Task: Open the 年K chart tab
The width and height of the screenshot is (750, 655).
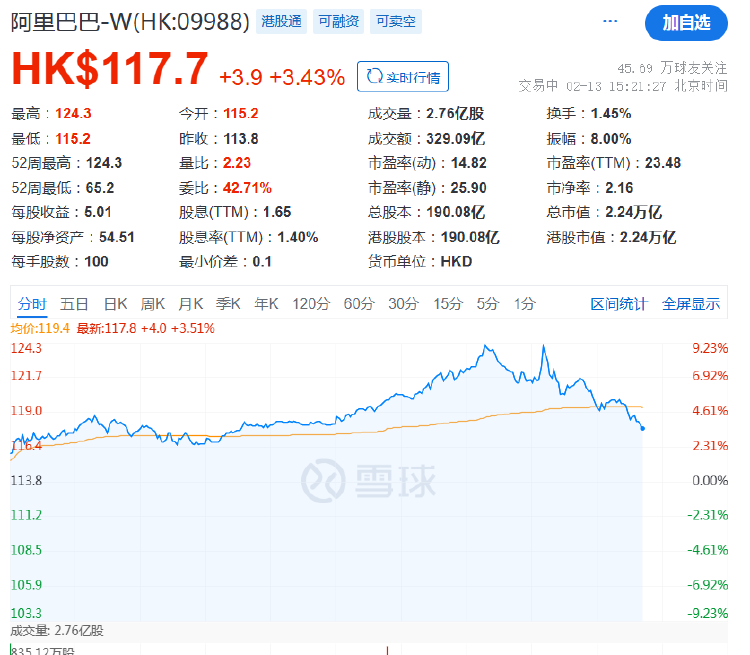Action: click(x=266, y=304)
